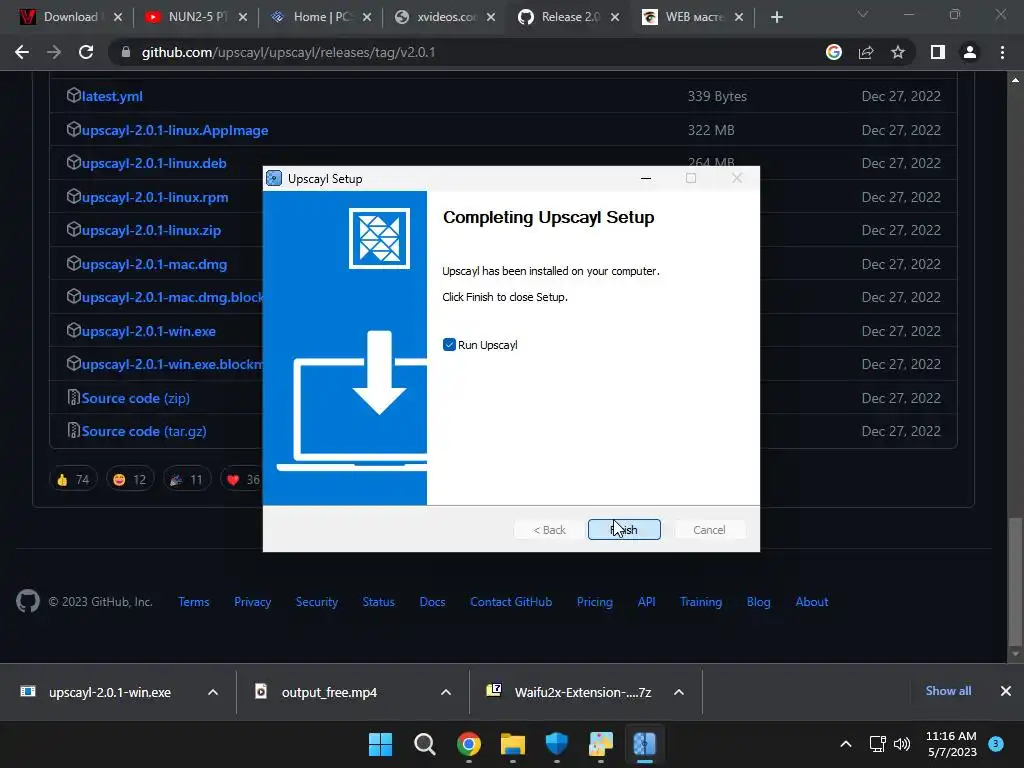Open Chrome three-dot menu
1024x768 pixels.
[x=1002, y=52]
